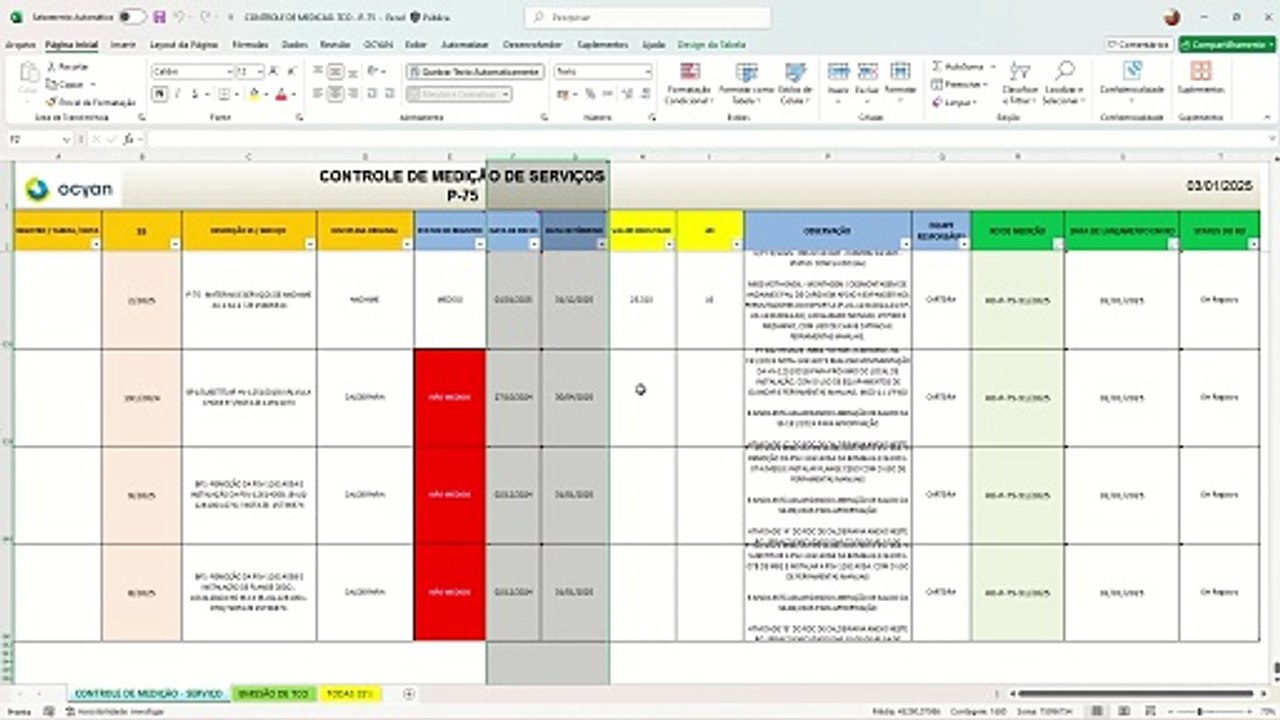Align text to the left
1280x720 pixels.
point(318,94)
